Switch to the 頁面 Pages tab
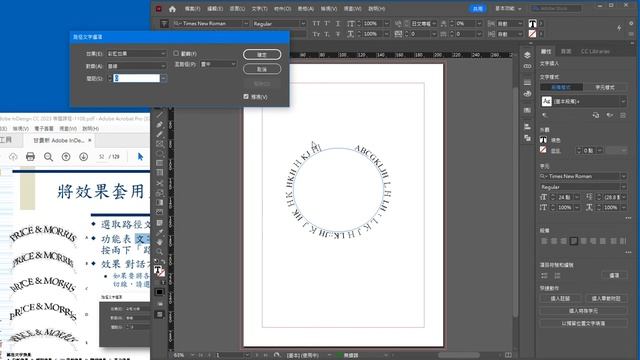Screen dimensions: 640x360 [566, 51]
